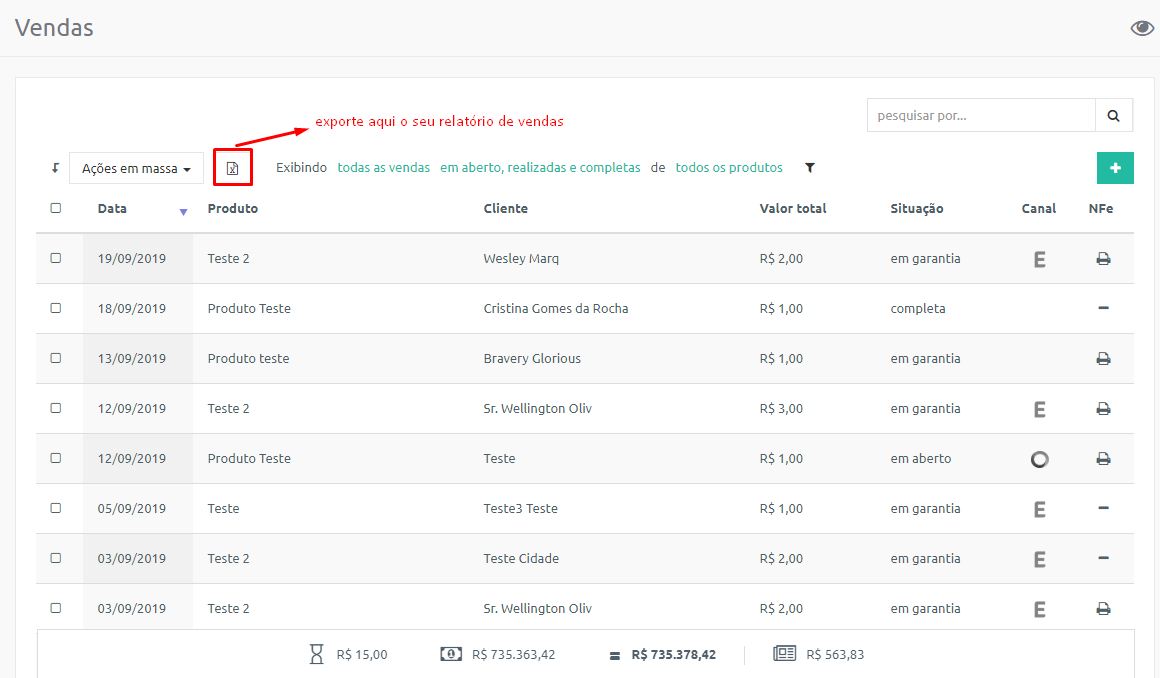Check the box for 12/09/2019 Produto Teste sale
The width and height of the screenshot is (1160, 678).
[x=55, y=458]
